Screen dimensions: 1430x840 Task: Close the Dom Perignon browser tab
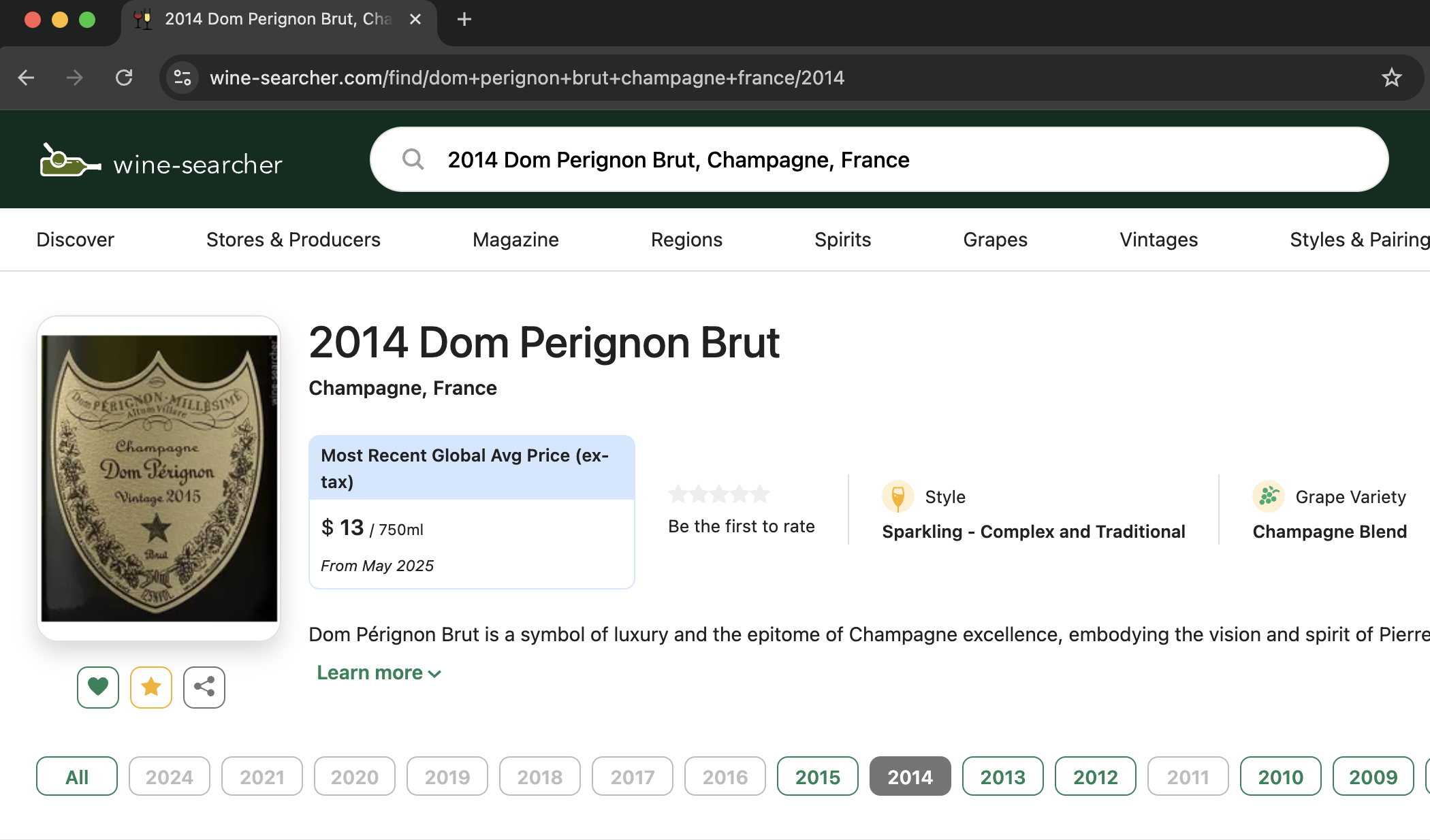click(415, 20)
